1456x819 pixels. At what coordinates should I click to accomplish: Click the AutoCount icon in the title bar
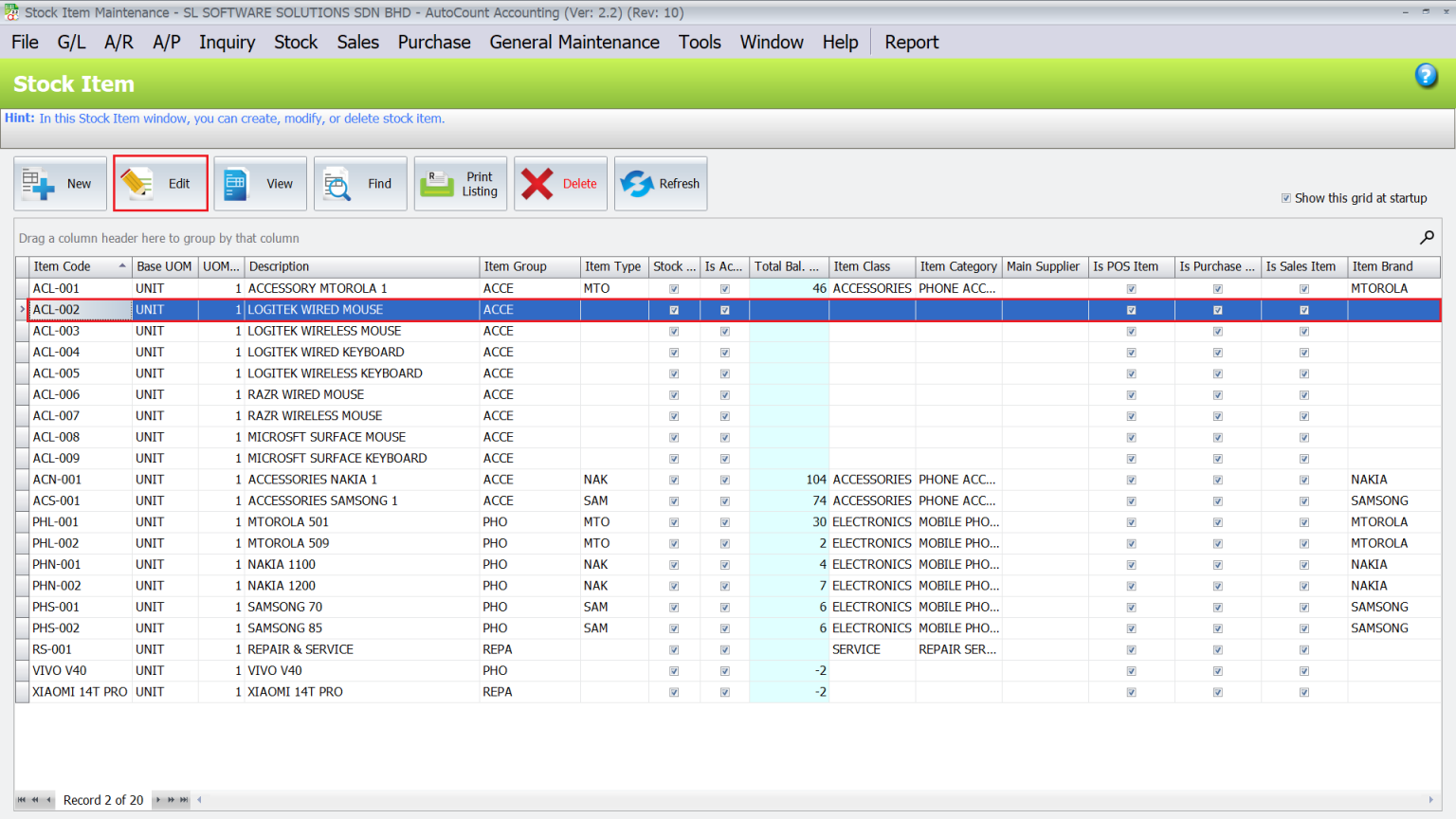coord(10,10)
